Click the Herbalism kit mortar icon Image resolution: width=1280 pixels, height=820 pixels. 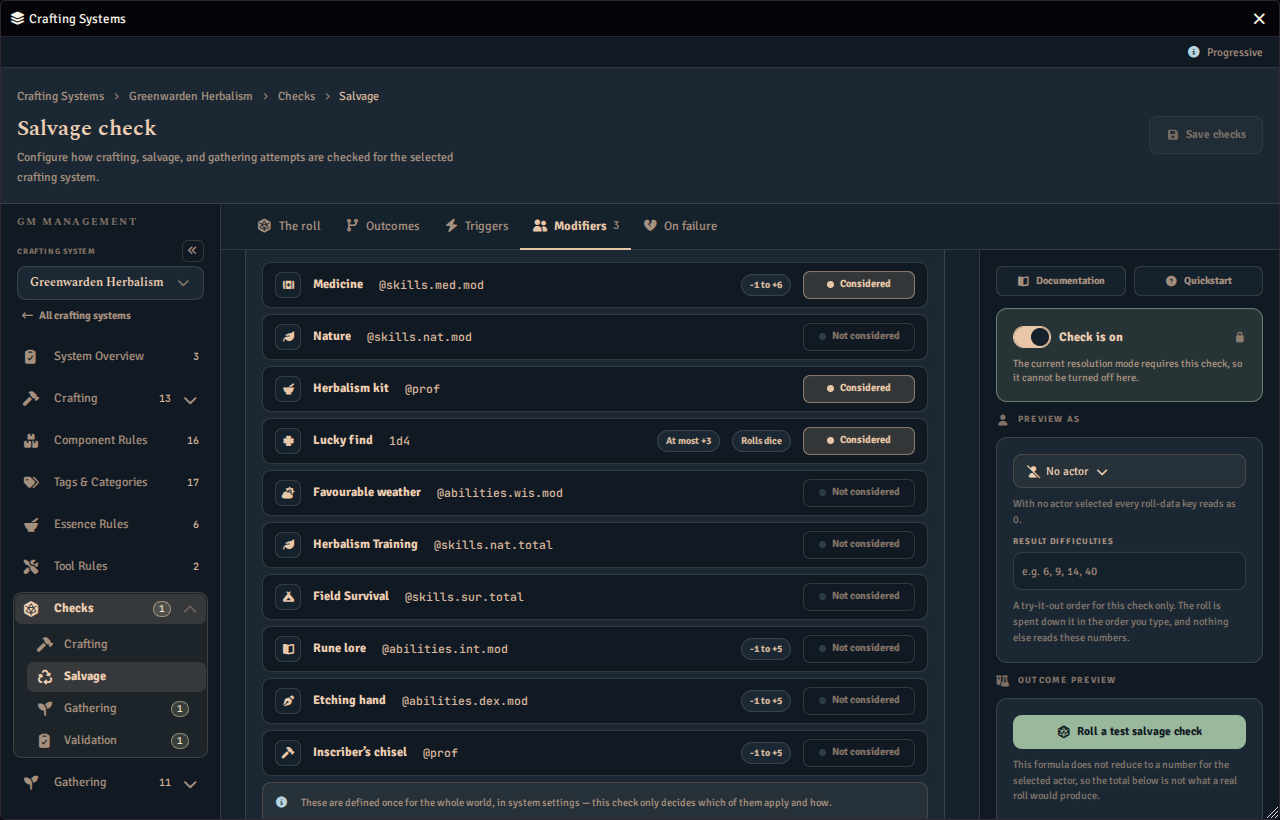pos(288,389)
